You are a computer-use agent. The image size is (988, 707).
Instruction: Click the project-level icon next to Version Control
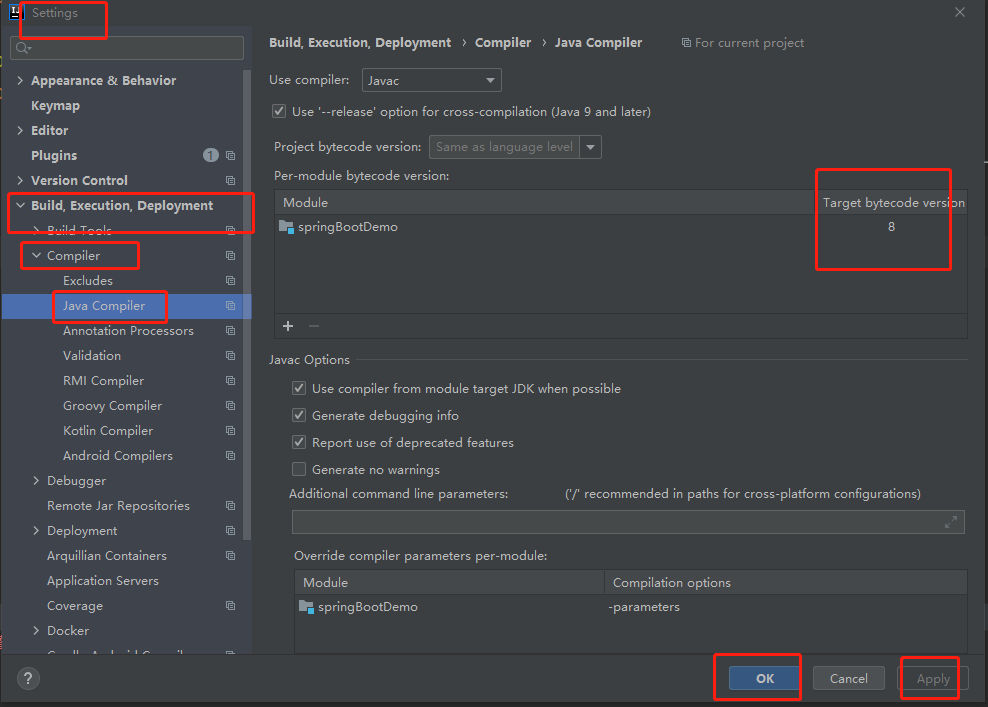(x=231, y=181)
